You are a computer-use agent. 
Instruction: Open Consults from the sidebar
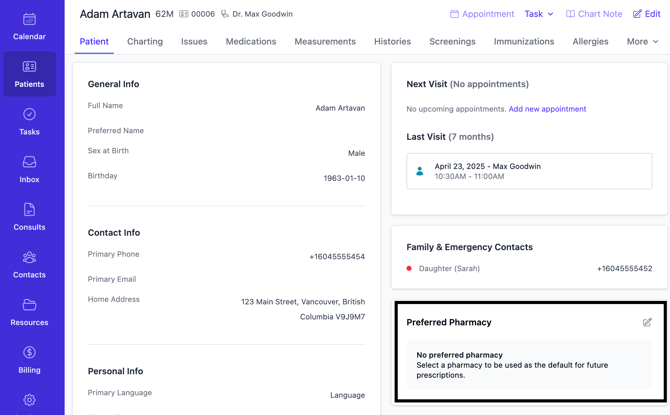pyautogui.click(x=29, y=217)
